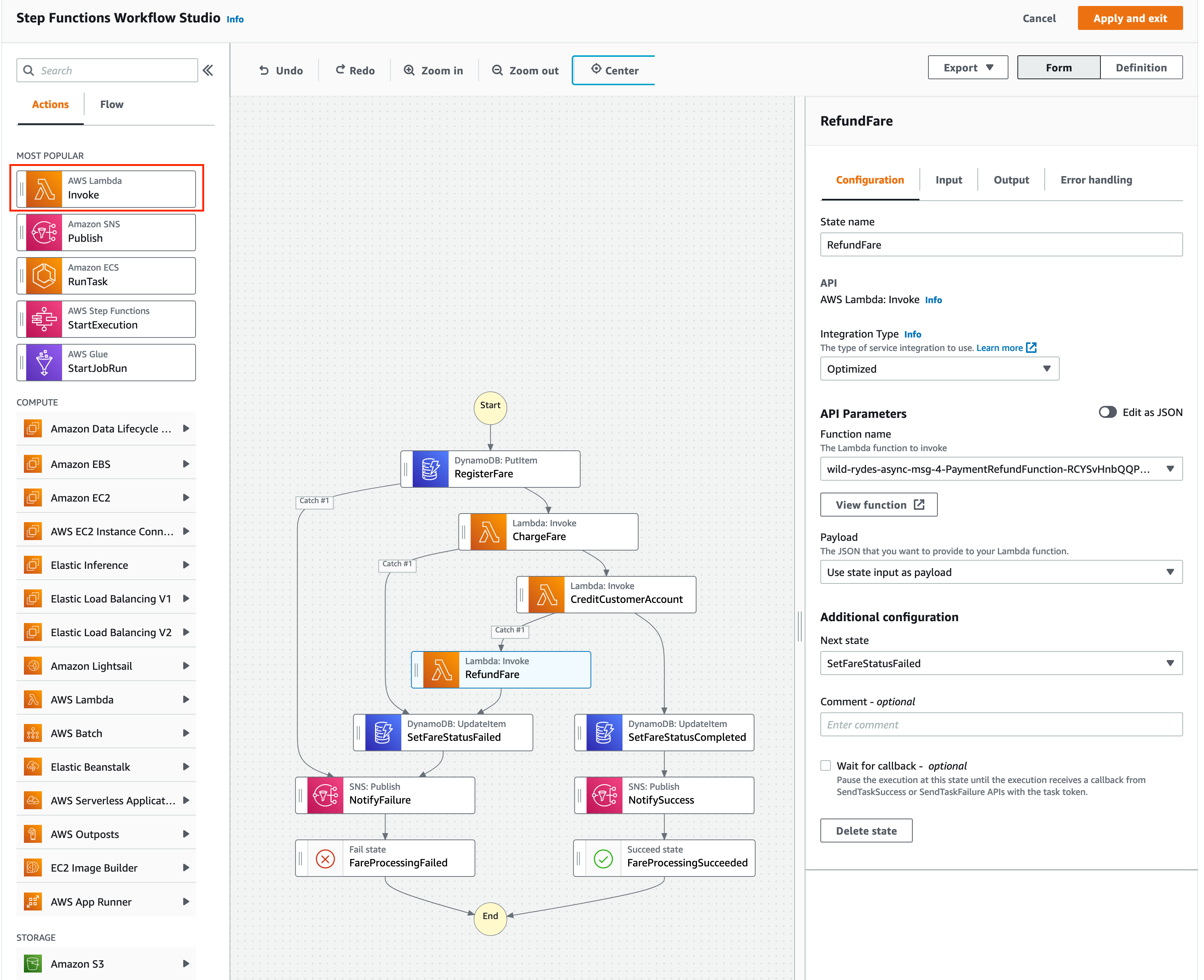Click the AWS Outposts compute icon
The width and height of the screenshot is (1204, 980).
33,834
